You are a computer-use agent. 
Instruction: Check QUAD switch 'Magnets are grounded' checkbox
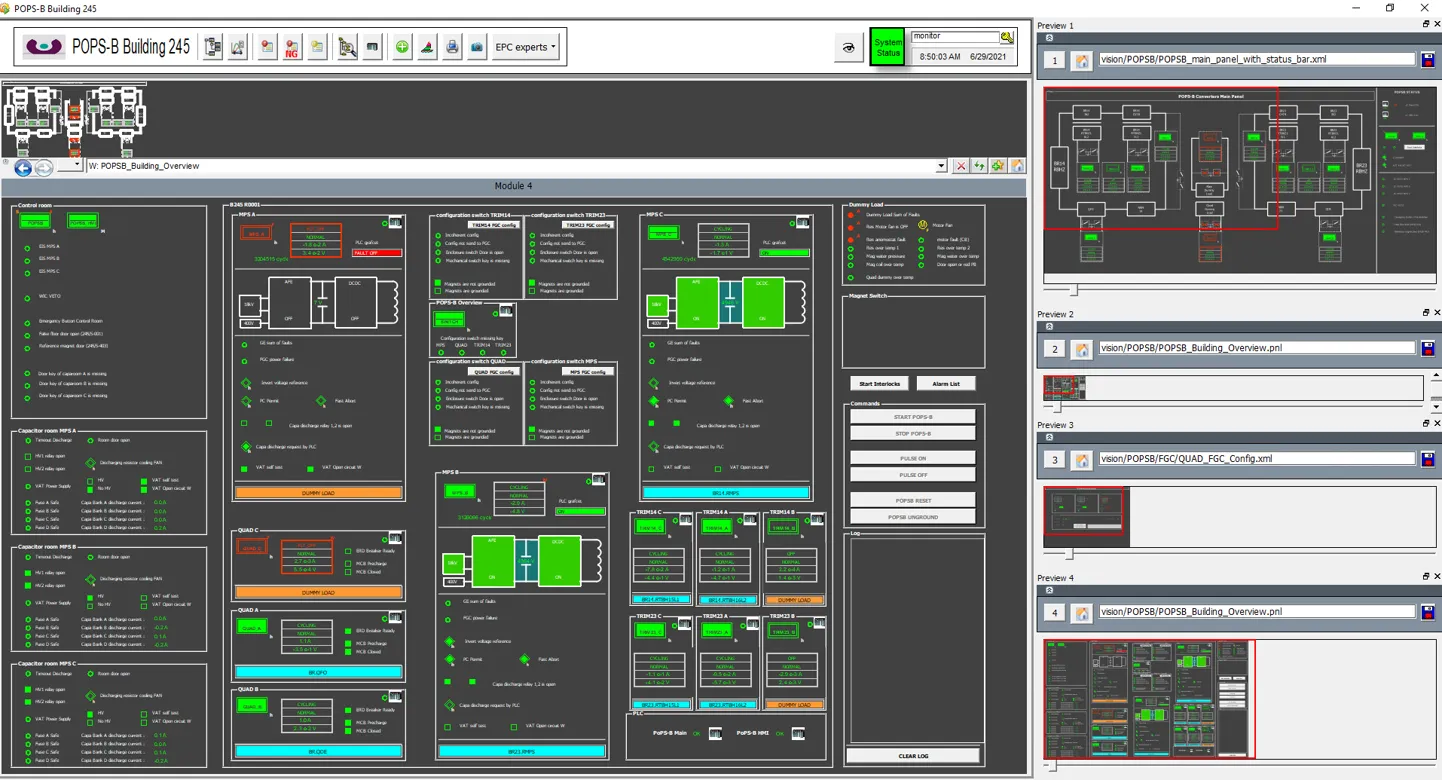coord(438,437)
